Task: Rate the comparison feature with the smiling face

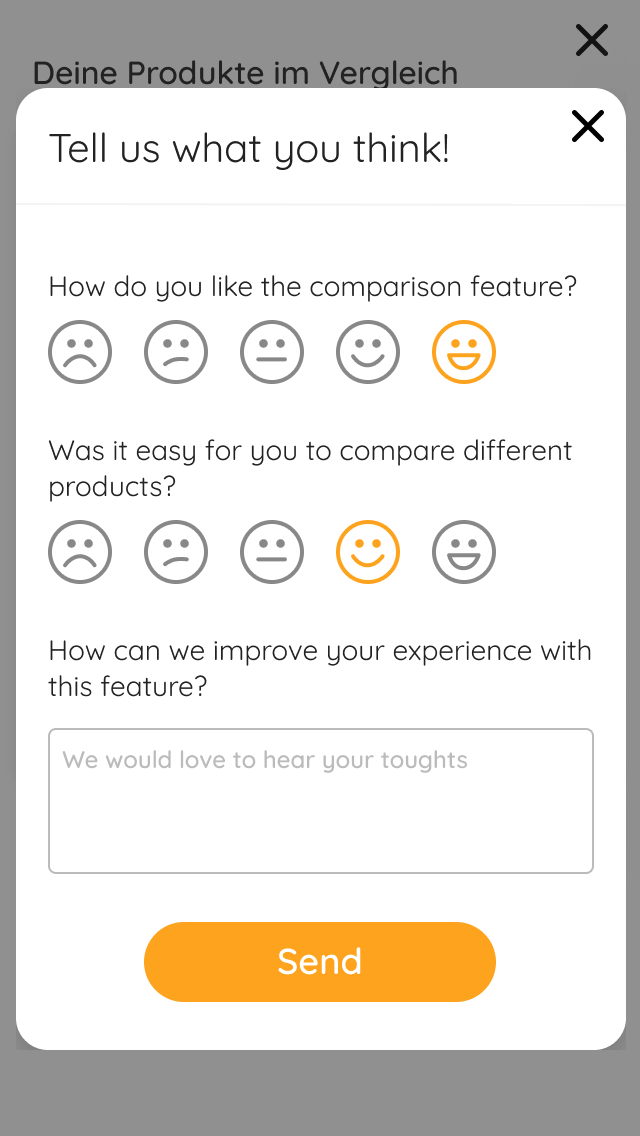Action: tap(368, 352)
